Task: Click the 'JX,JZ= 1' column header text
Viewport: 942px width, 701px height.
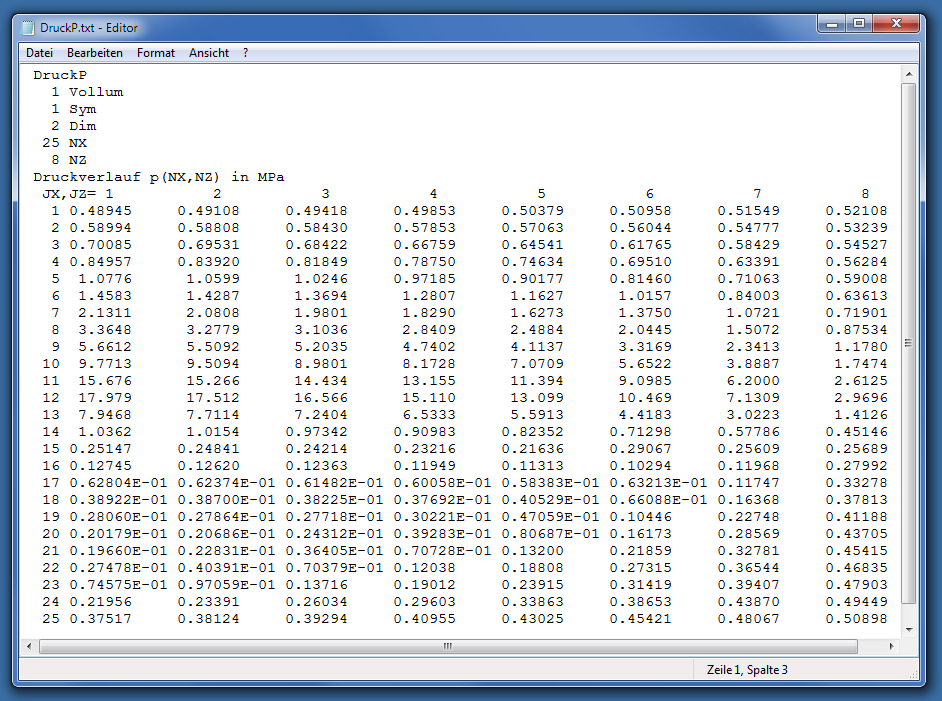Action: pos(77,194)
